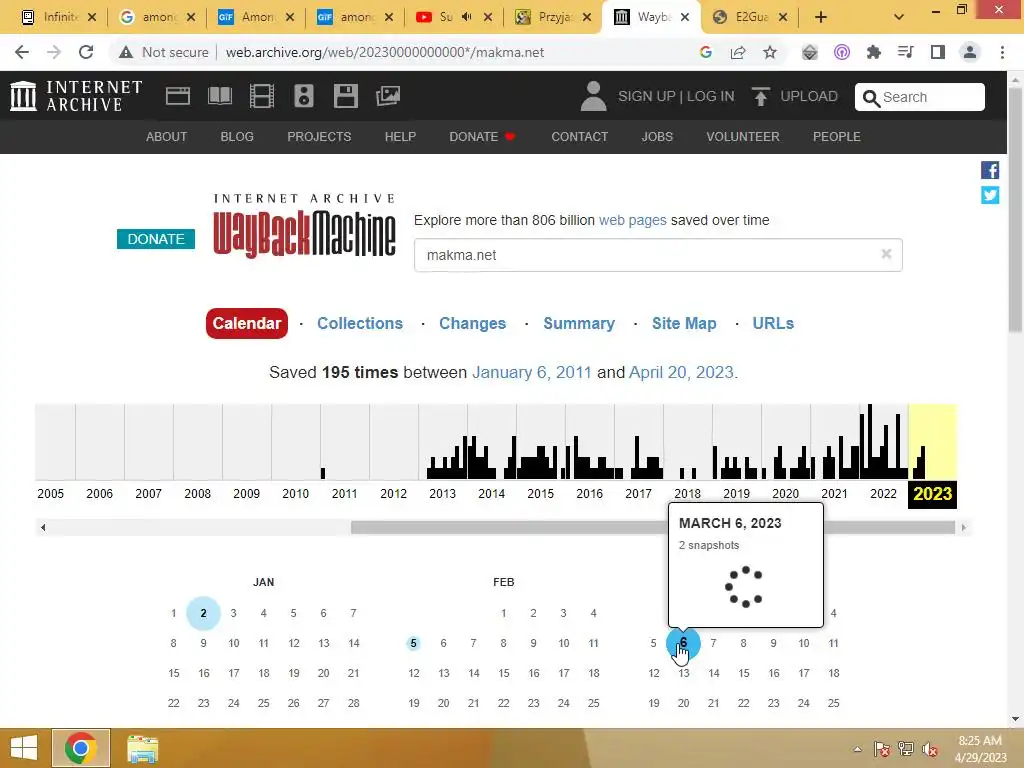The height and width of the screenshot is (768, 1024).
Task: Open the Internet Archive software floppy icon
Action: coord(345,96)
